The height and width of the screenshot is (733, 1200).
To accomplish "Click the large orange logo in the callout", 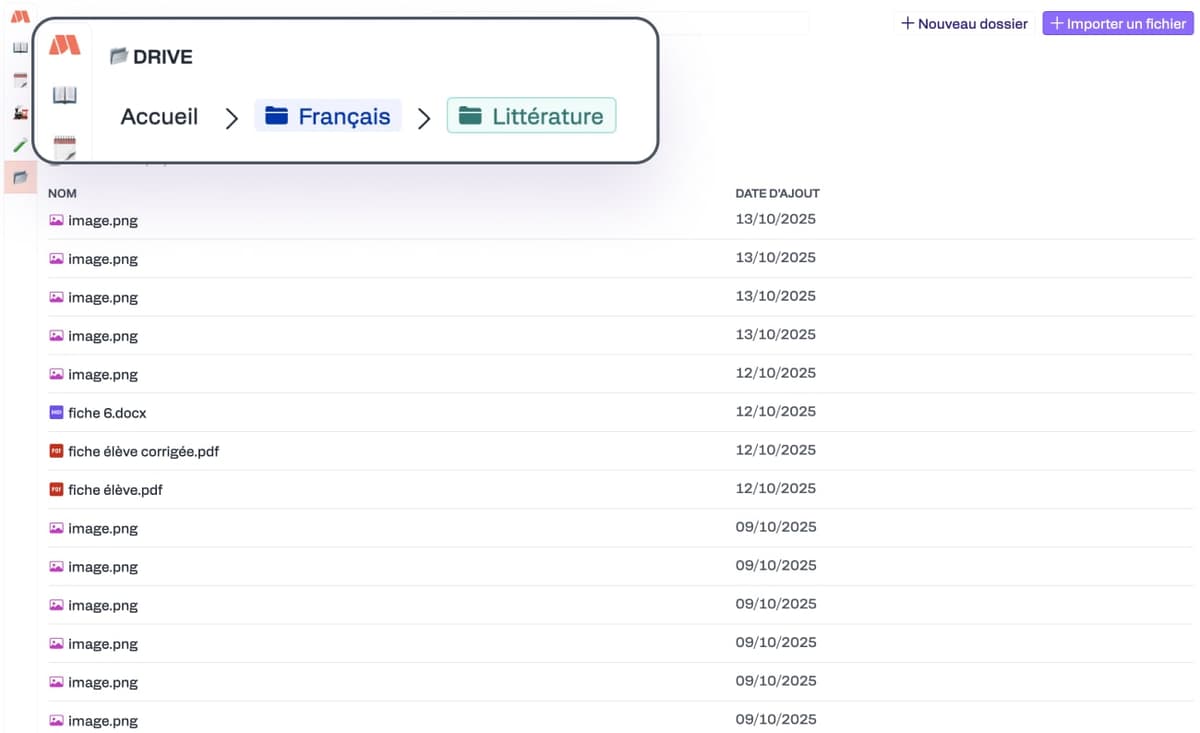I will (x=65, y=45).
